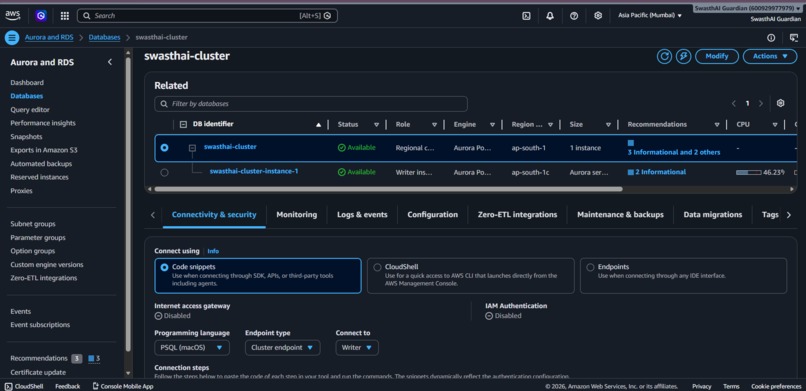Open Performance insights in sidebar
806x391 pixels.
click(x=43, y=123)
